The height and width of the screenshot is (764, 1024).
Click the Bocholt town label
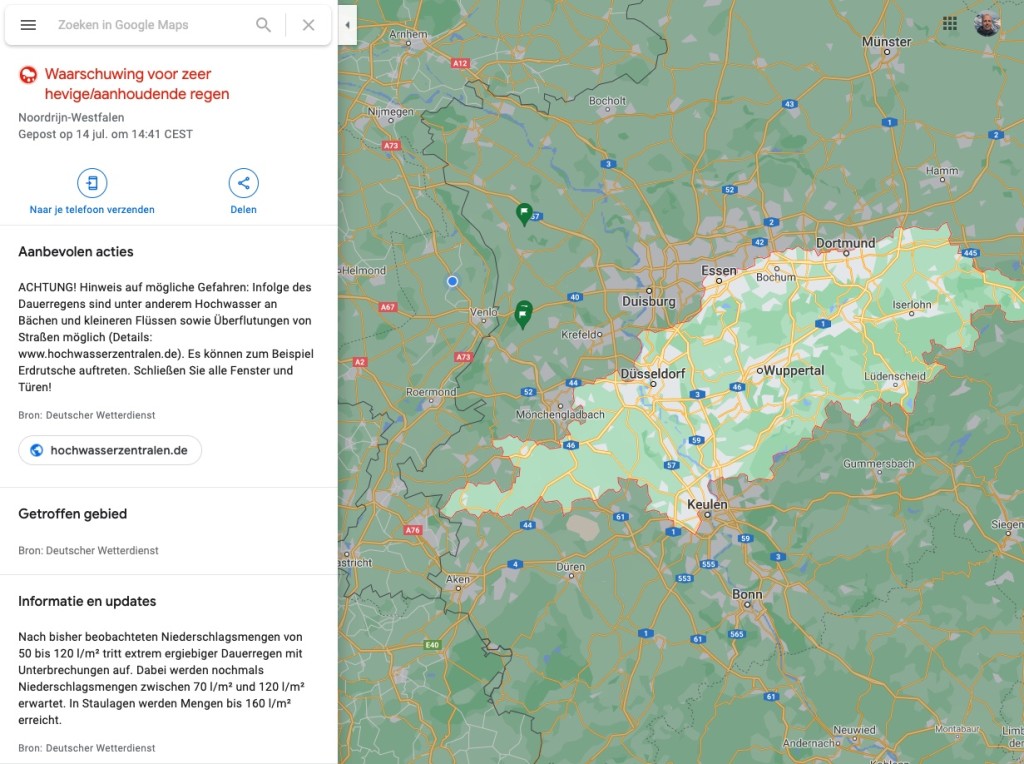pos(607,101)
